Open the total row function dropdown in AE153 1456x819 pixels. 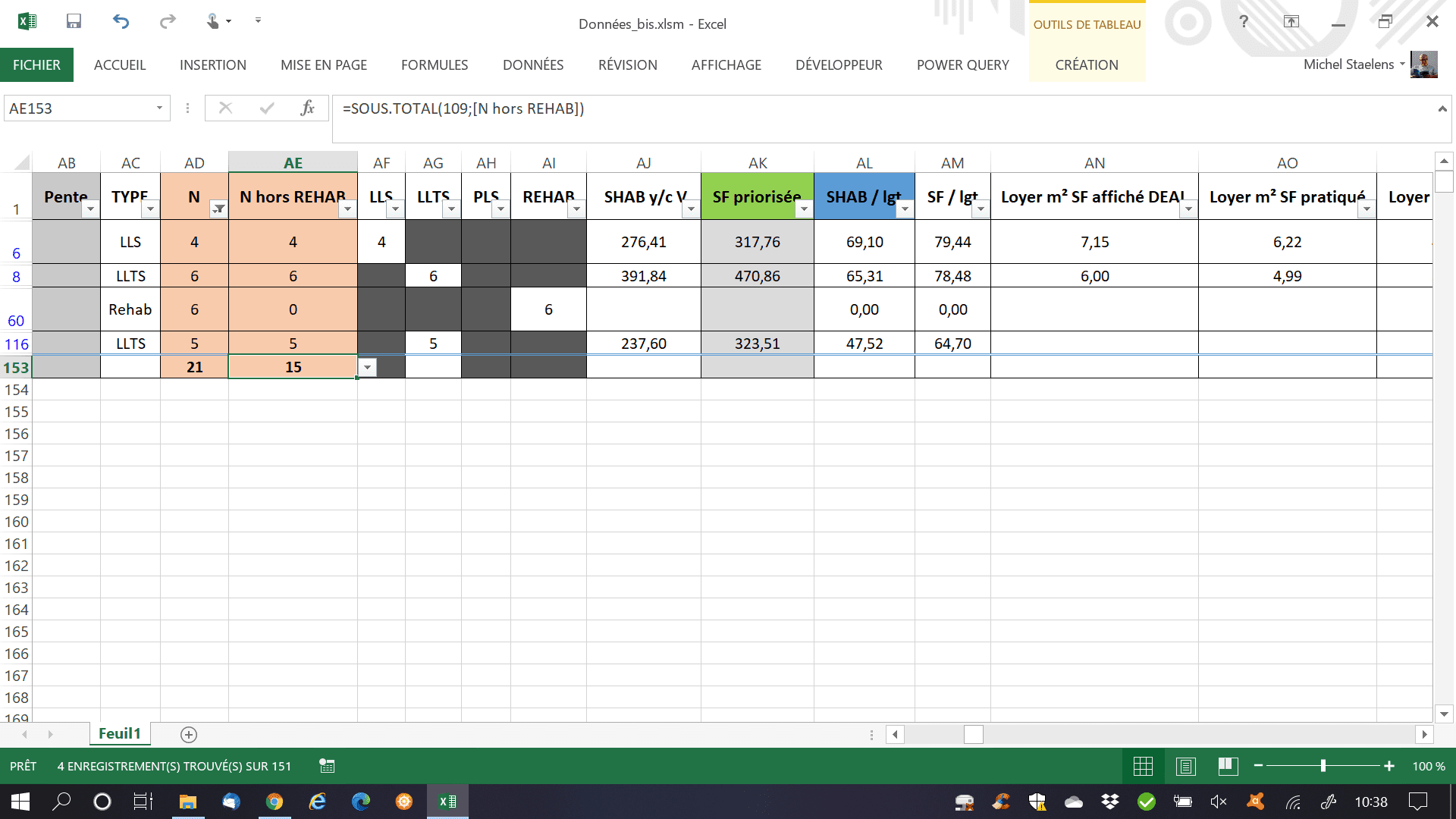point(367,368)
